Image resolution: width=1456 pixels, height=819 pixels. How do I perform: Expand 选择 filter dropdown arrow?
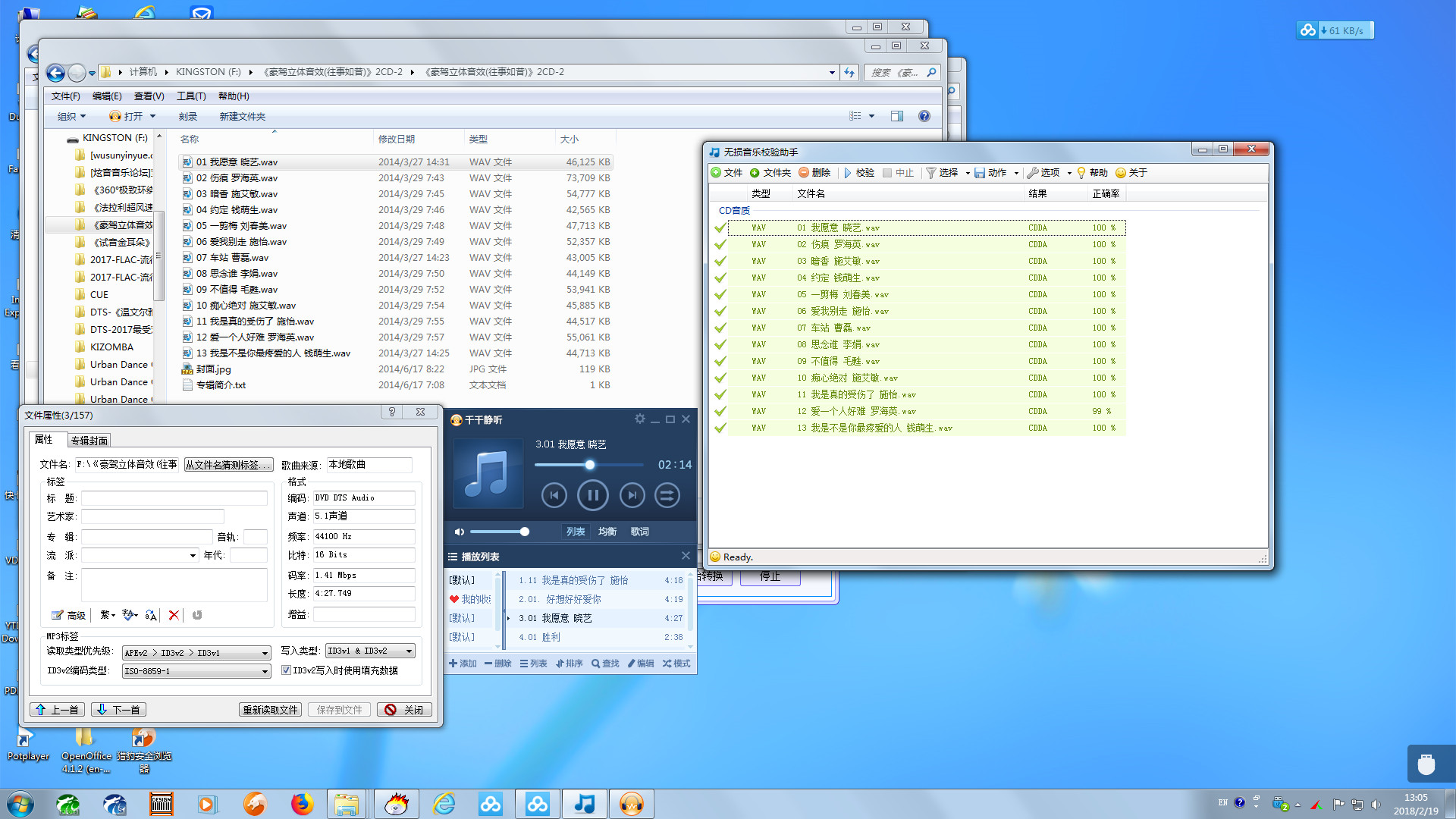point(968,173)
